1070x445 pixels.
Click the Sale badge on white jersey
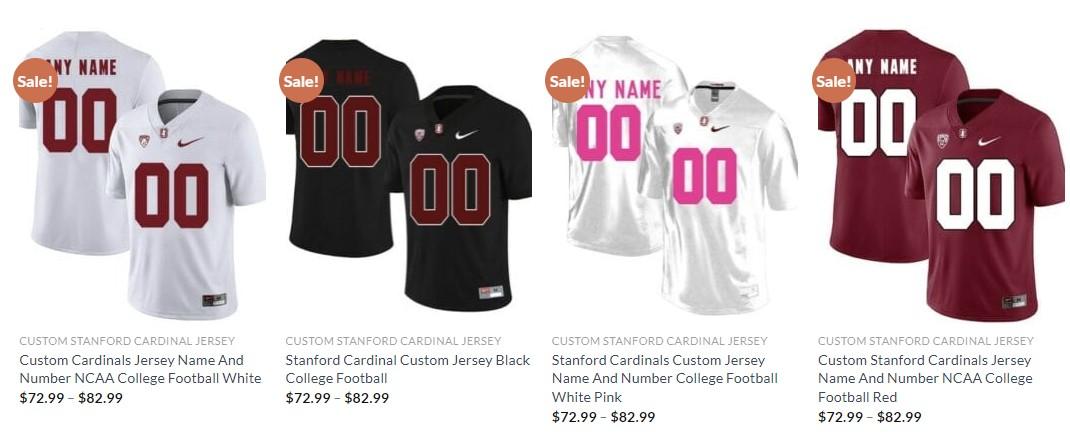click(x=35, y=81)
